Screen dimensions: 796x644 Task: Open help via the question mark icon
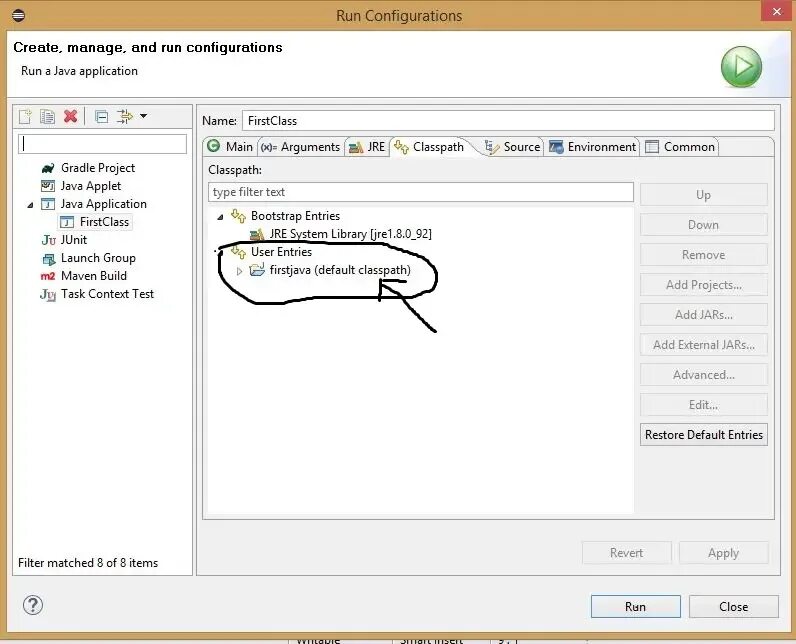coord(33,605)
